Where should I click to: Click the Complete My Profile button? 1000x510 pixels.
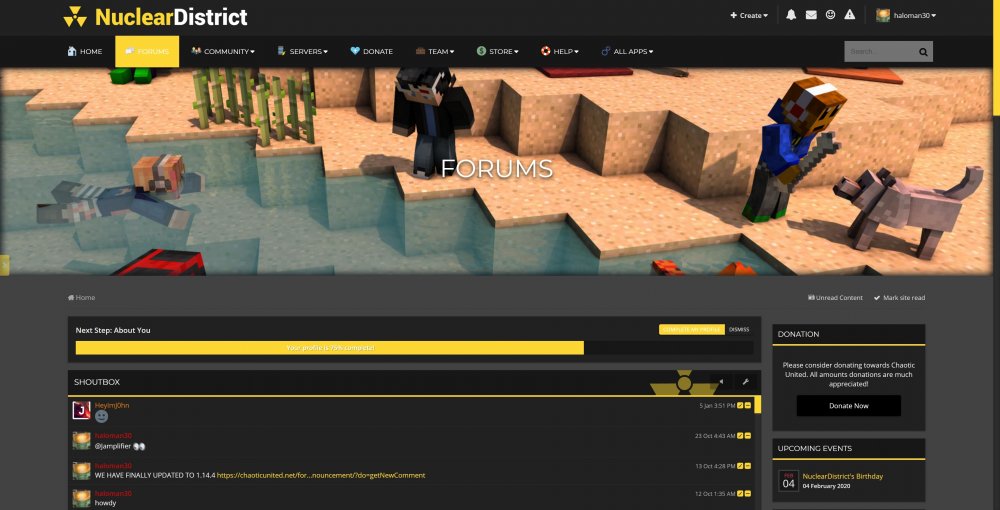pos(692,330)
